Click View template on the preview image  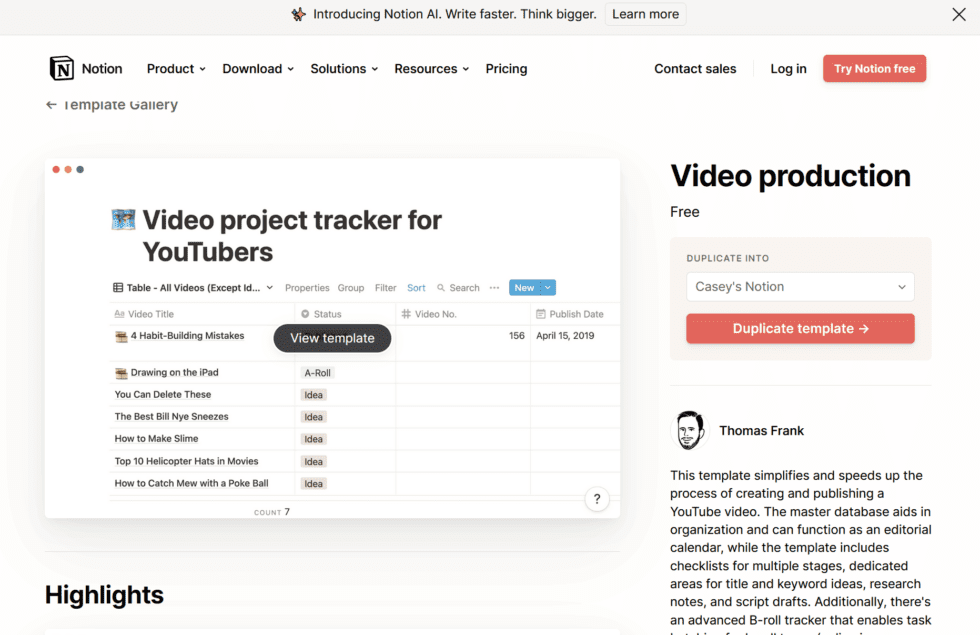click(332, 338)
